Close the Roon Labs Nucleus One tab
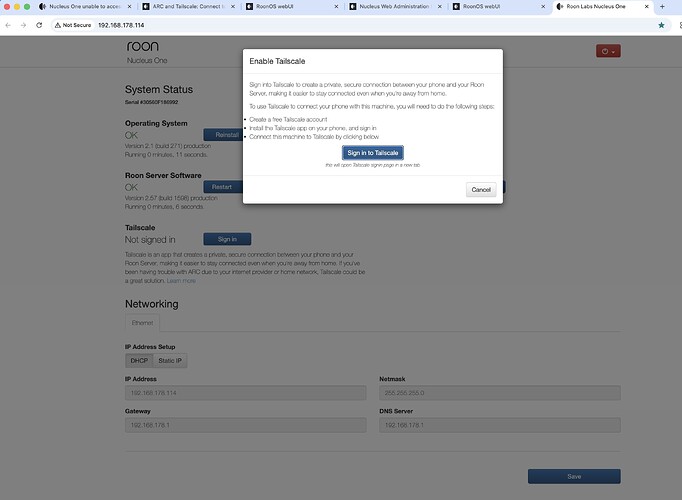 tap(646, 7)
